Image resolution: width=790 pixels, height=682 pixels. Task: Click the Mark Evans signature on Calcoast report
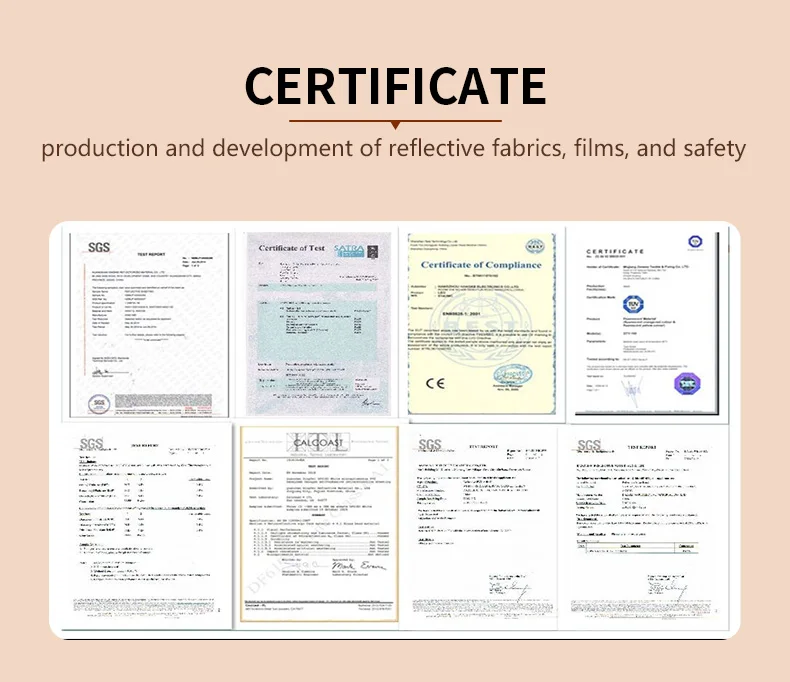click(359, 566)
